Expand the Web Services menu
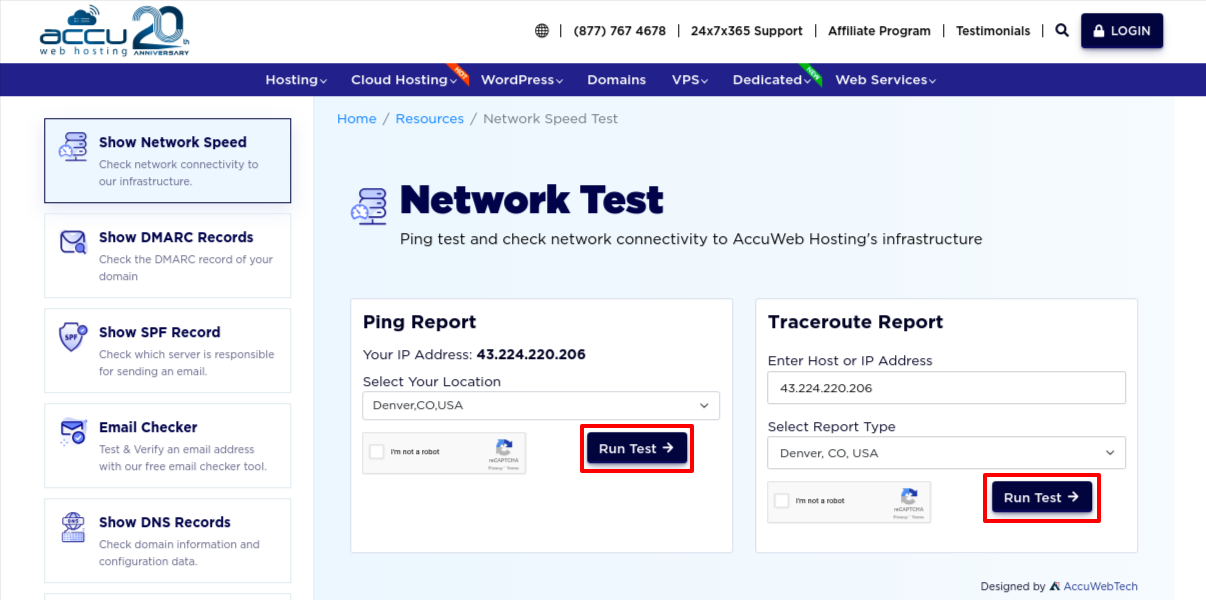Viewport: 1206px width, 600px height. click(886, 80)
